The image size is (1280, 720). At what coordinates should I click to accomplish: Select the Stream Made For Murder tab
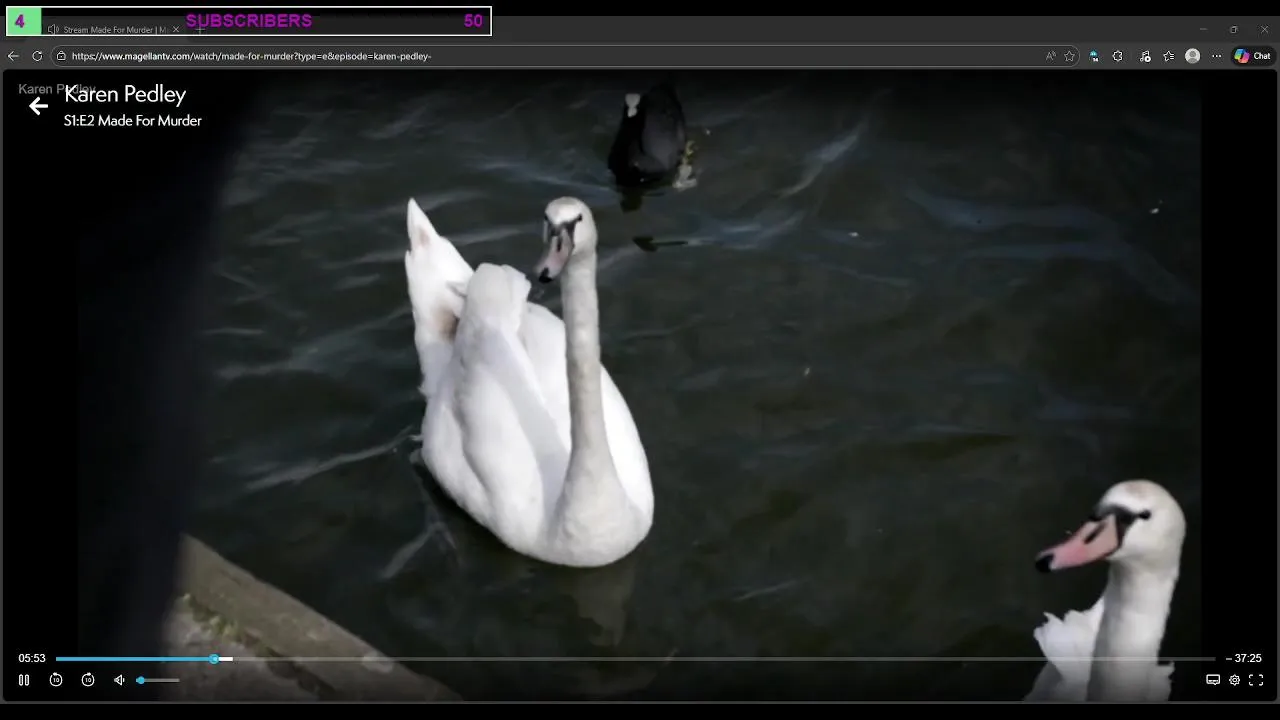pos(113,29)
